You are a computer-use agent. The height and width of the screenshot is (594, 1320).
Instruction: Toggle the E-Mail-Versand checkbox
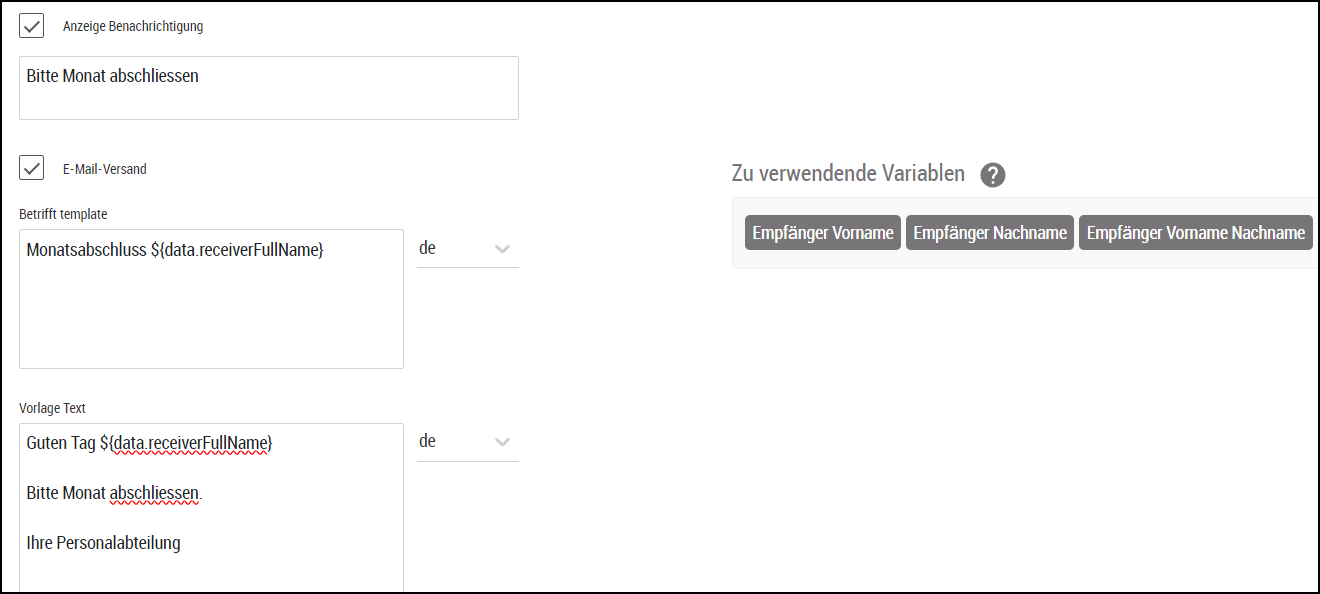coord(32,168)
